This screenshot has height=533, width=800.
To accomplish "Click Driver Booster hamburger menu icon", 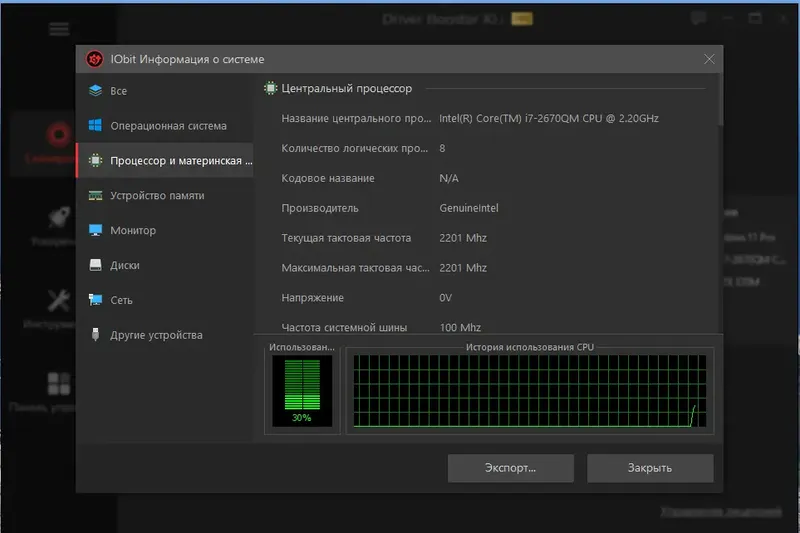I will click(x=59, y=29).
